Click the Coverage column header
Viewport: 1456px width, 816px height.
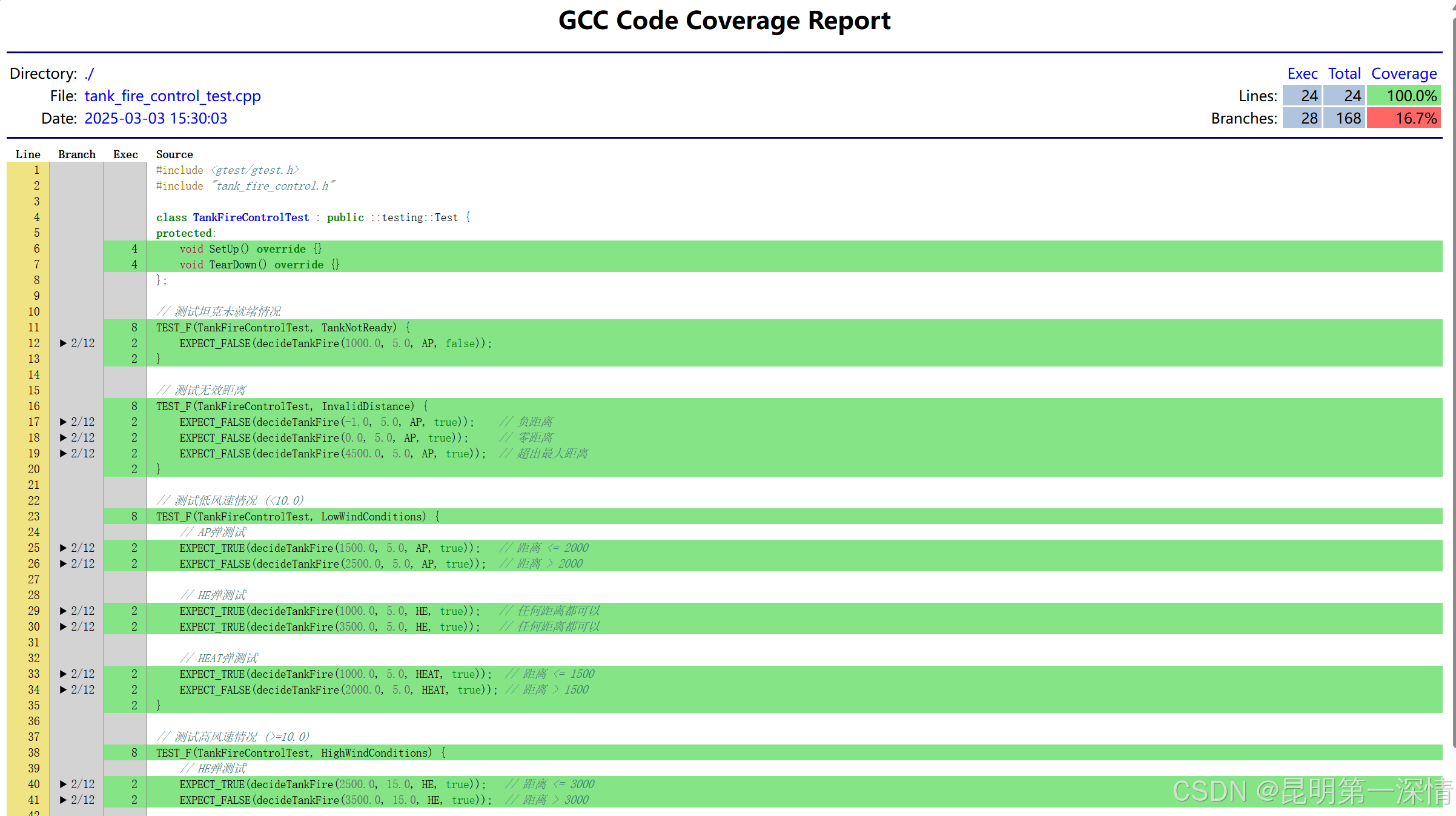(1403, 74)
